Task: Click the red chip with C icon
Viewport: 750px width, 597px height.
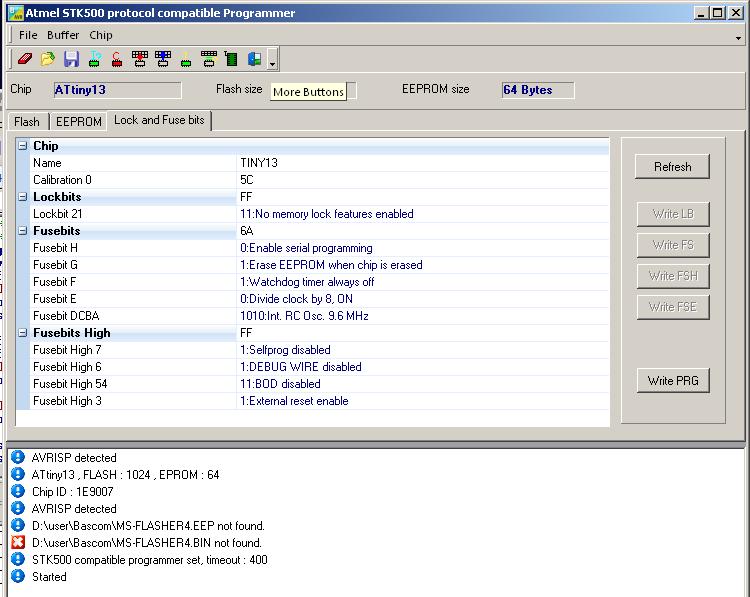Action: point(117,59)
